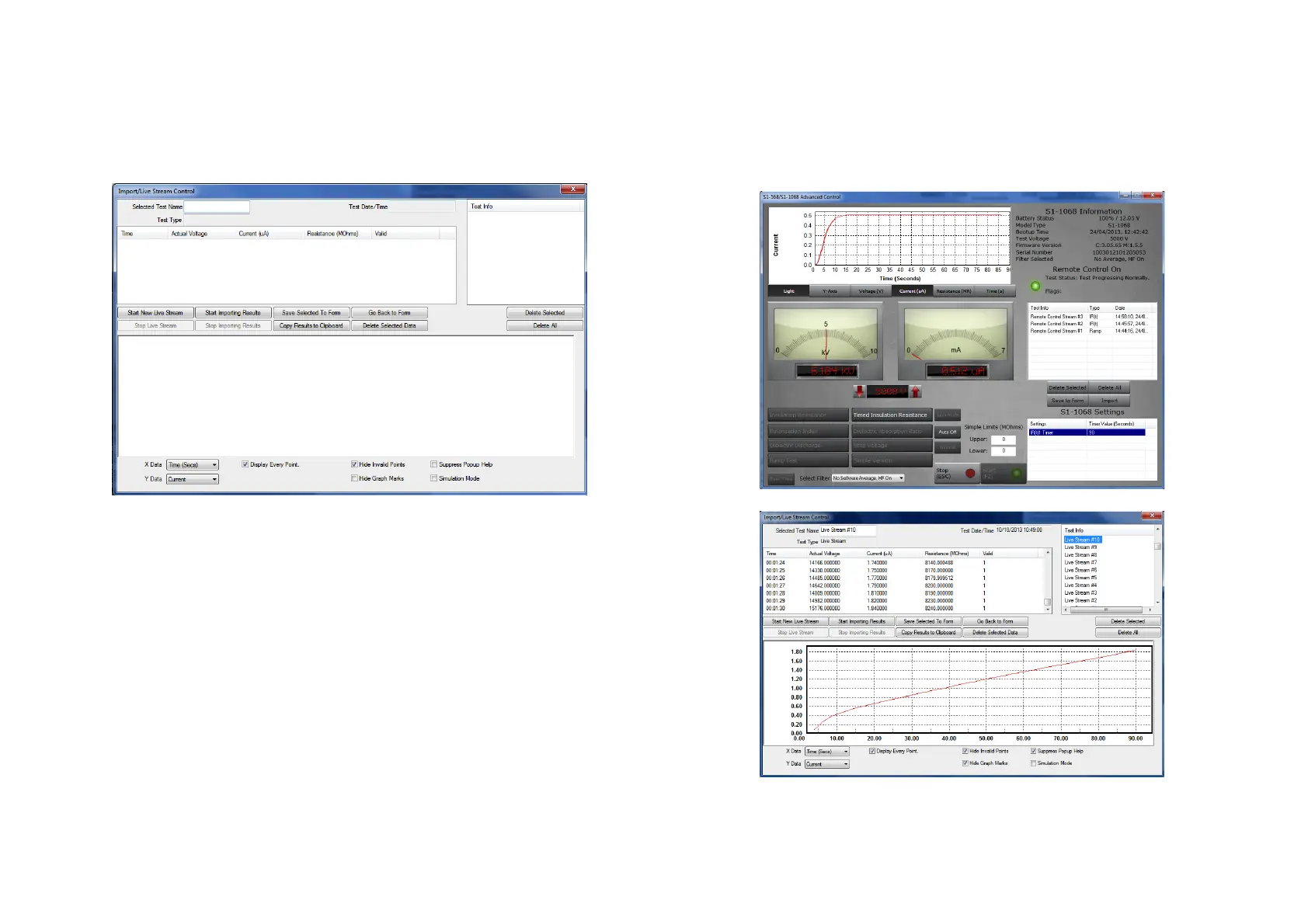Select Live Stream #5 in Test Info list
1308x924 pixels.
pyautogui.click(x=1080, y=578)
